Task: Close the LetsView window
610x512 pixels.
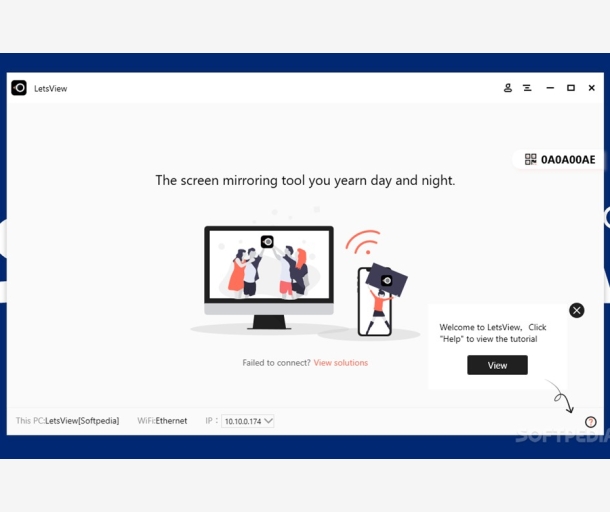Action: (591, 88)
